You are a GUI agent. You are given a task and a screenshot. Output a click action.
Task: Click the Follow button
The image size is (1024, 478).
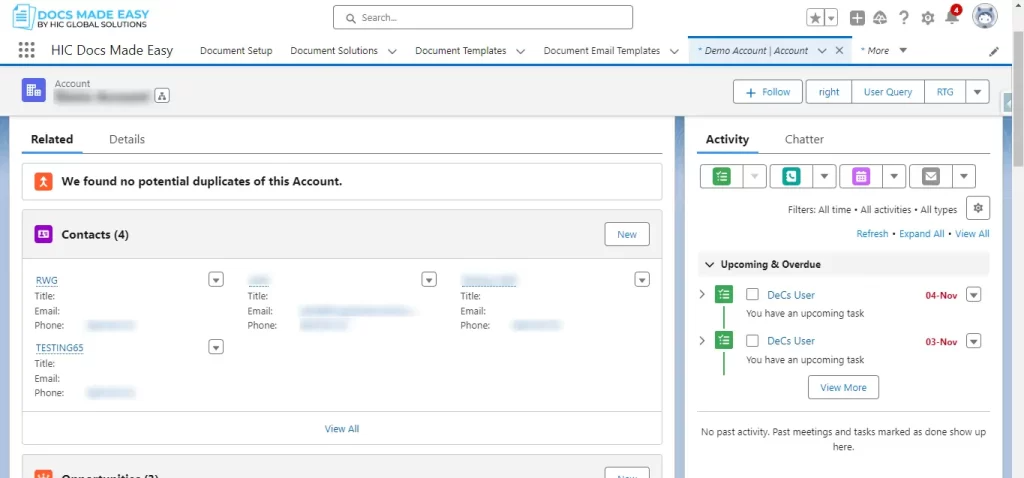point(769,92)
